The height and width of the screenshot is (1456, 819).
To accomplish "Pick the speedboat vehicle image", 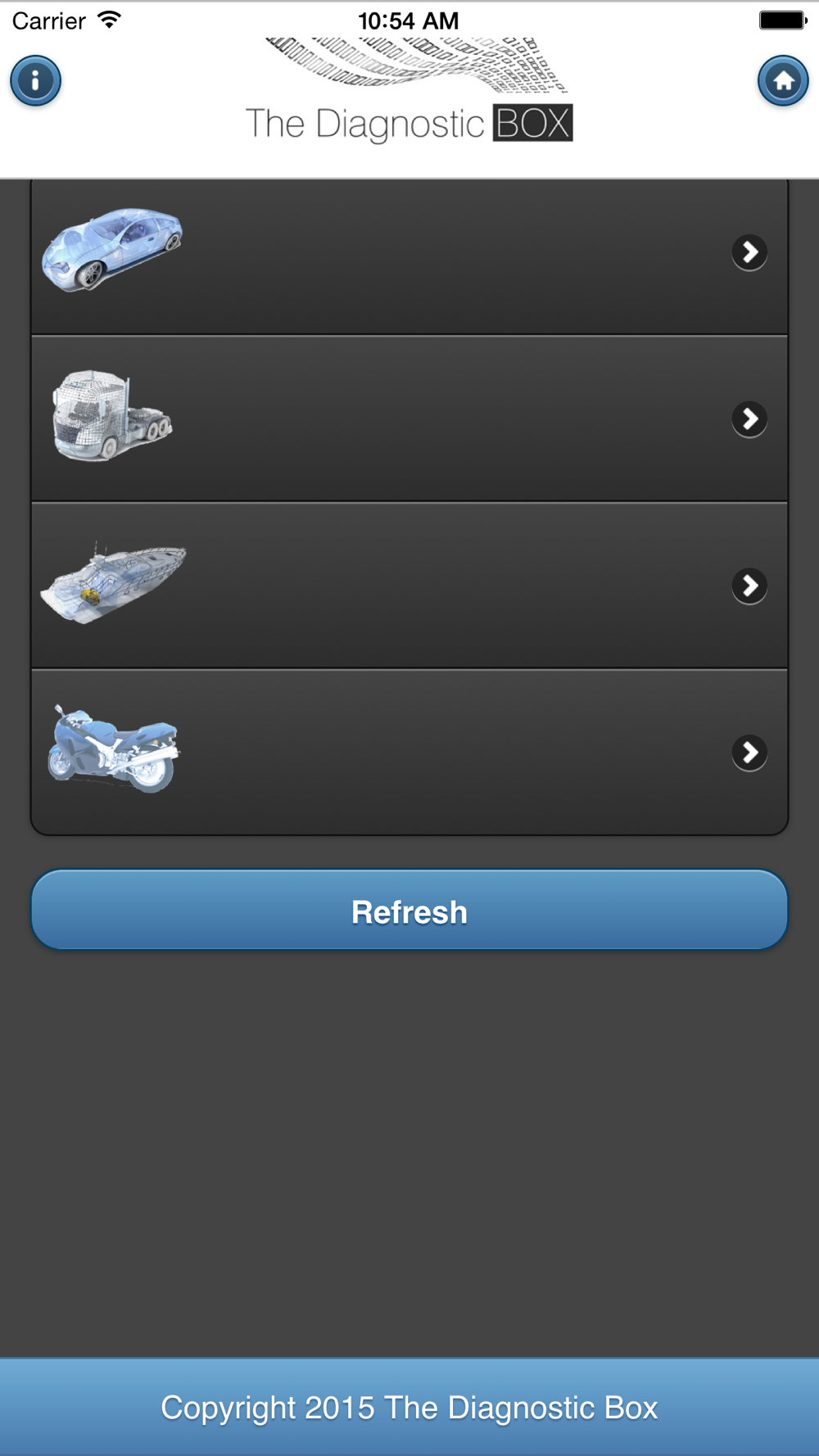I will 113,583.
